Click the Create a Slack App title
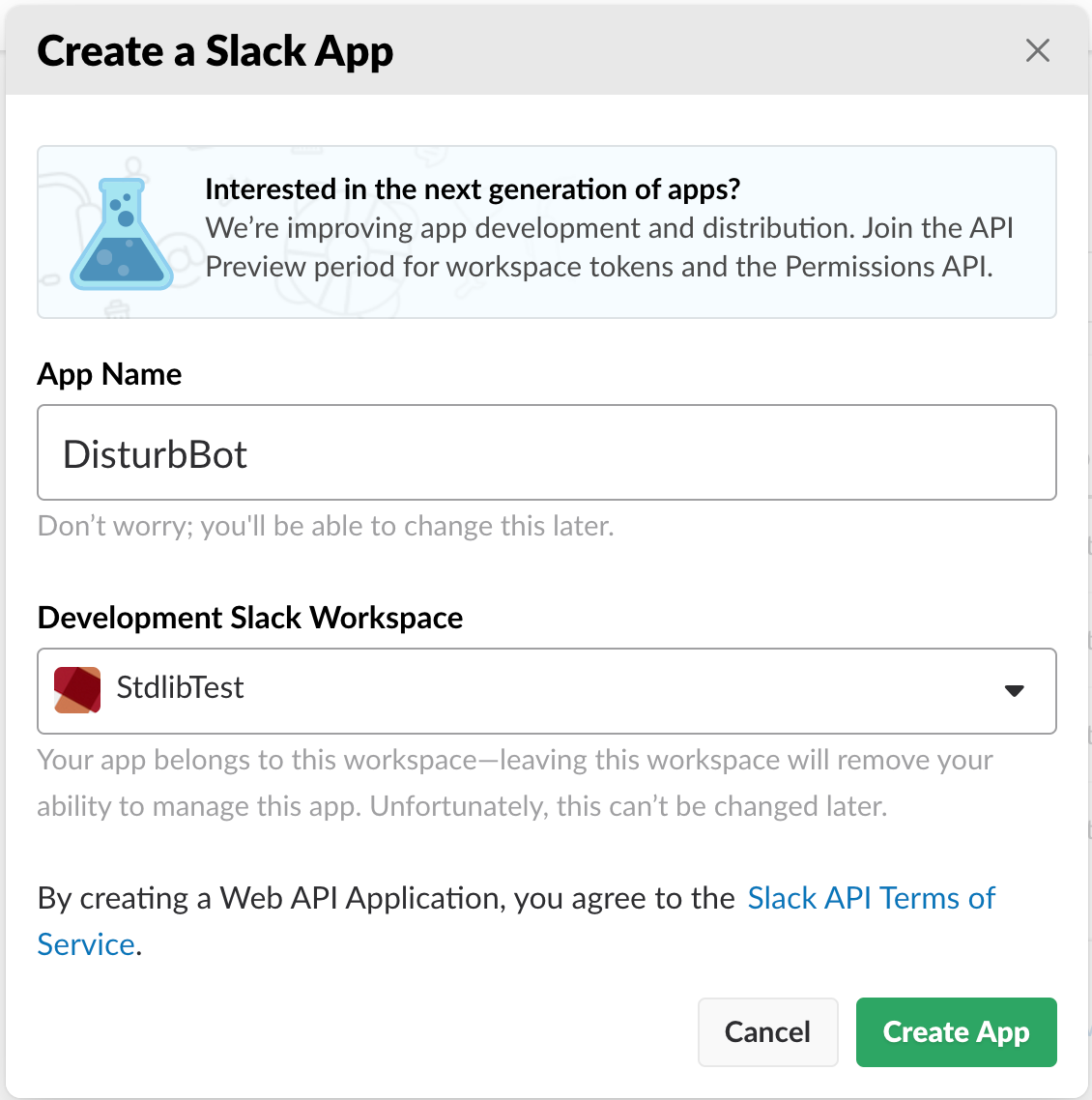 (215, 50)
